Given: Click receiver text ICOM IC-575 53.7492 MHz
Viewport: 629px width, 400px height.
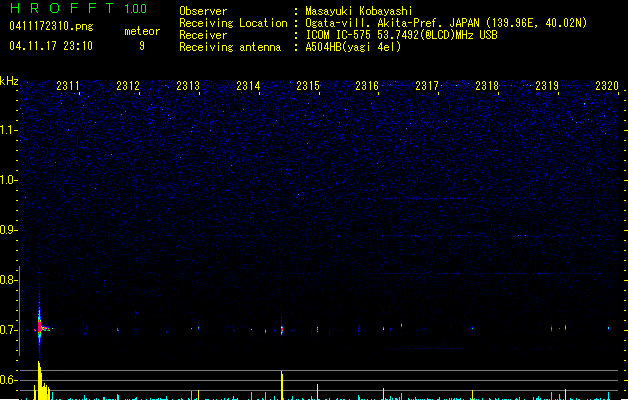Looking at the screenshot, I should click(x=401, y=35).
